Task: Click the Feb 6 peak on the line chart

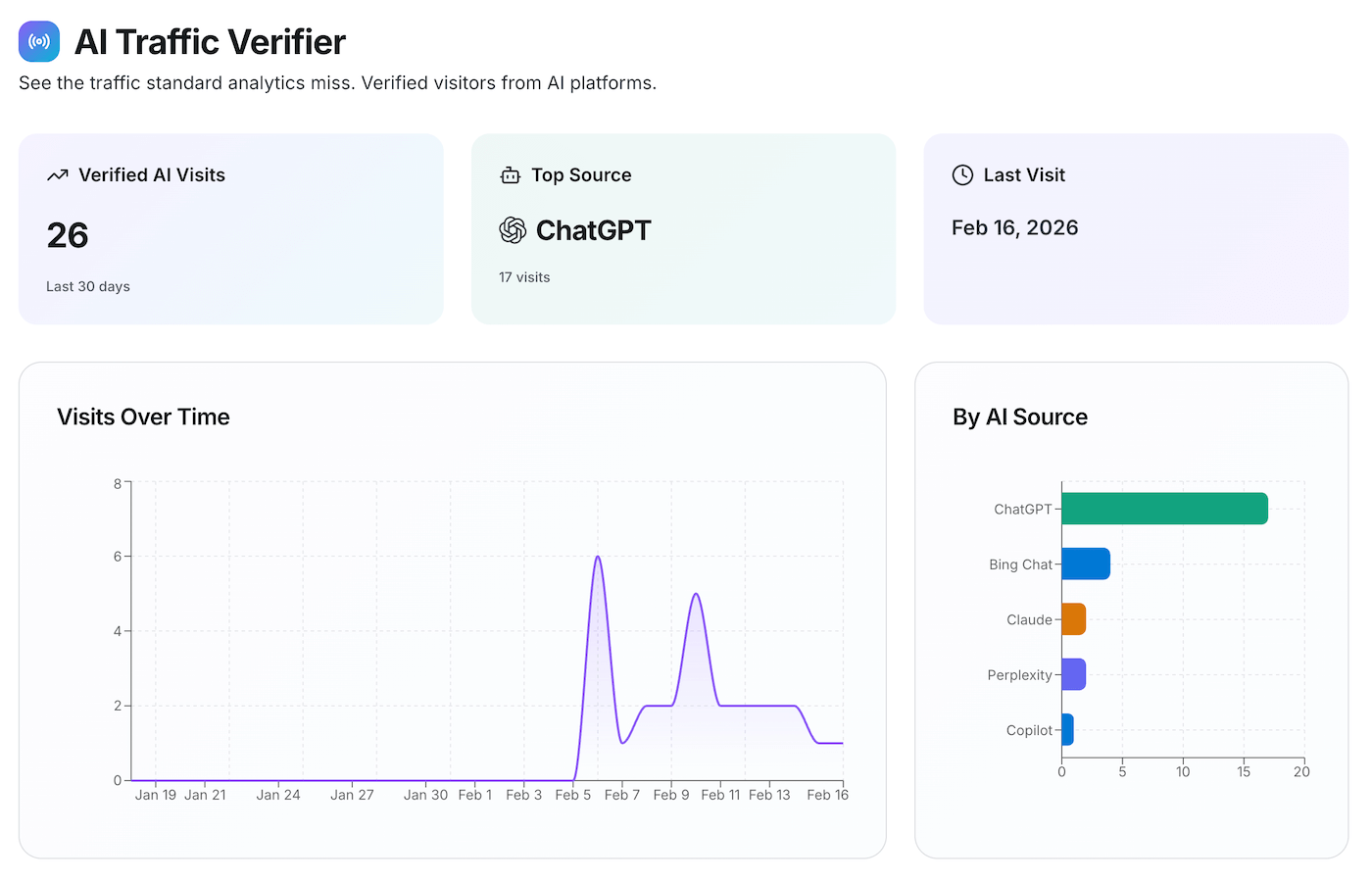Action: 598,559
